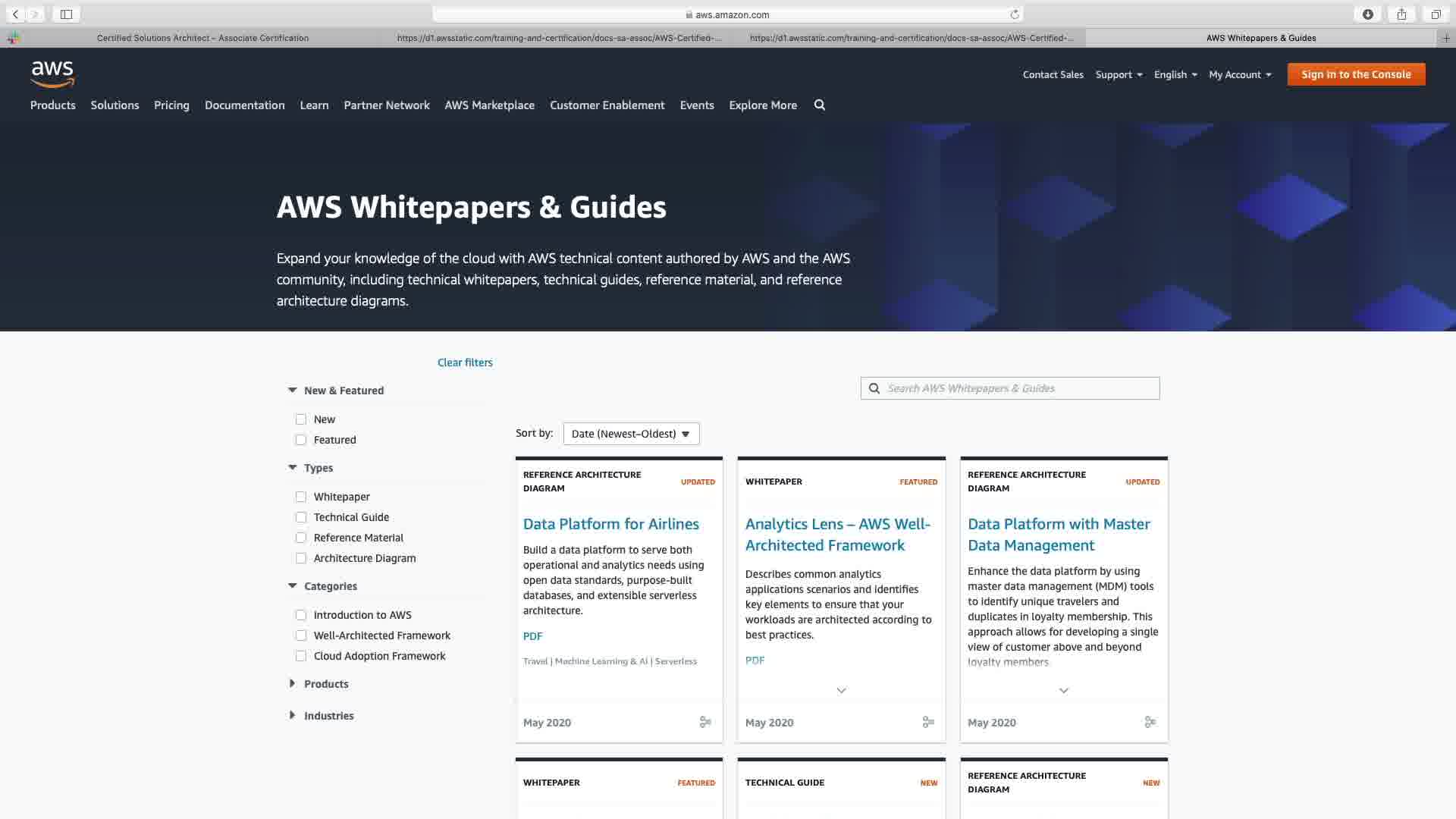Check the Whitepaper type filter
Viewport: 1456px width, 819px height.
tap(301, 497)
